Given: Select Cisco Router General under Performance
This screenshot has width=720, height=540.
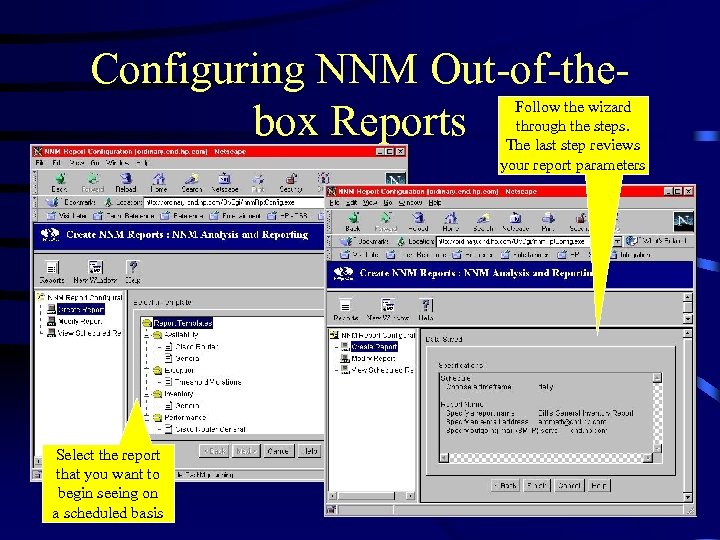Looking at the screenshot, I should click(x=205, y=429).
